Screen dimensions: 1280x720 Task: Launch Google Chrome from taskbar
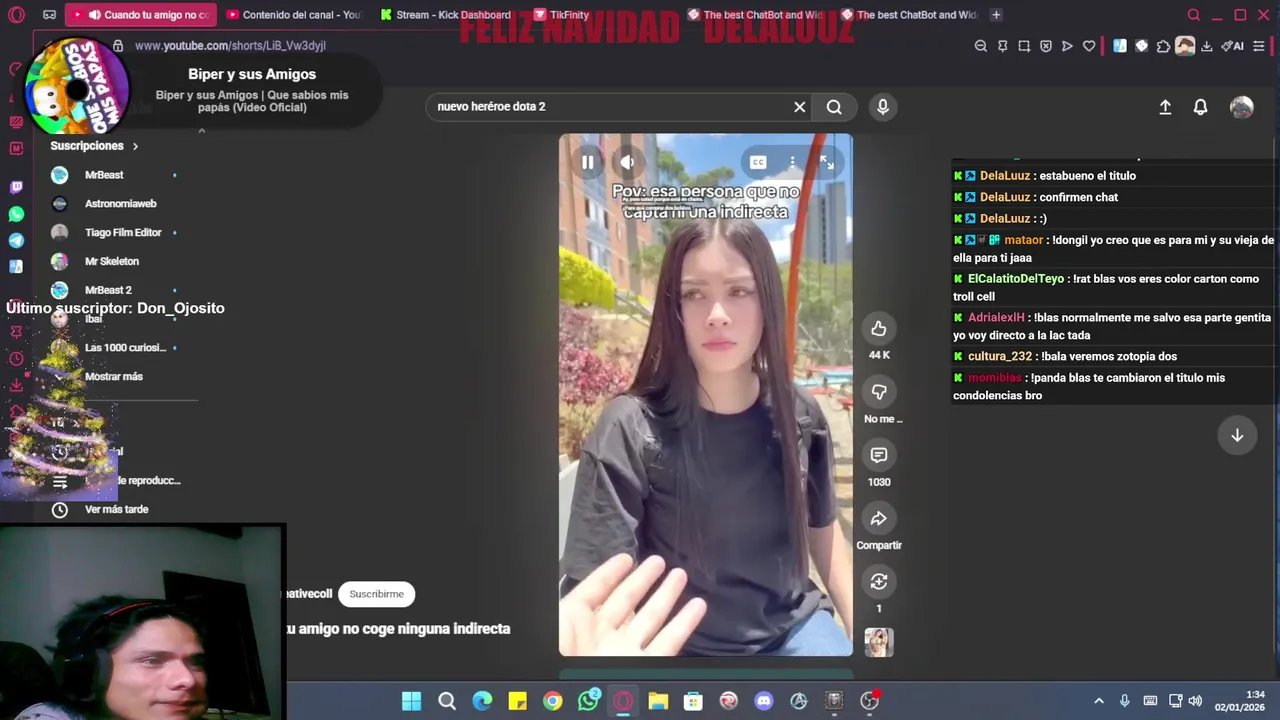tap(553, 701)
